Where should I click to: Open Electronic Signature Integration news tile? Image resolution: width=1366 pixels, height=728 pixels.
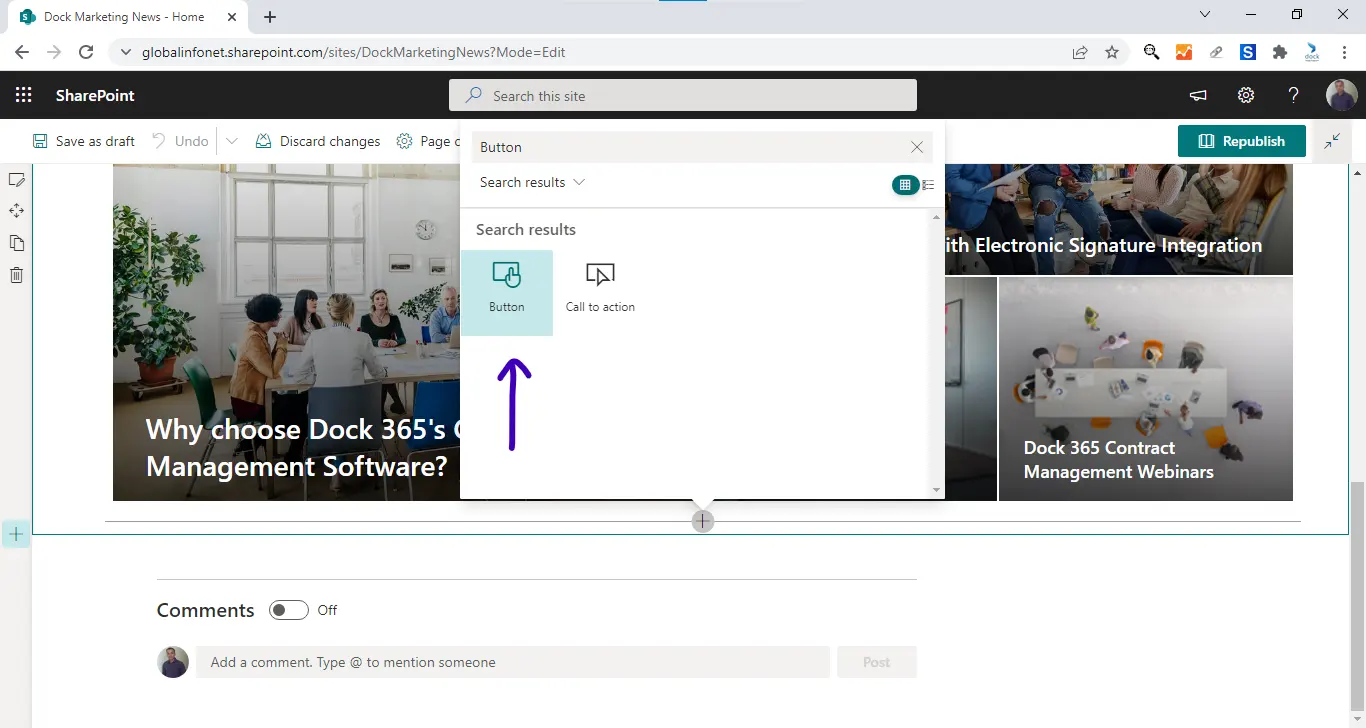tap(1118, 219)
